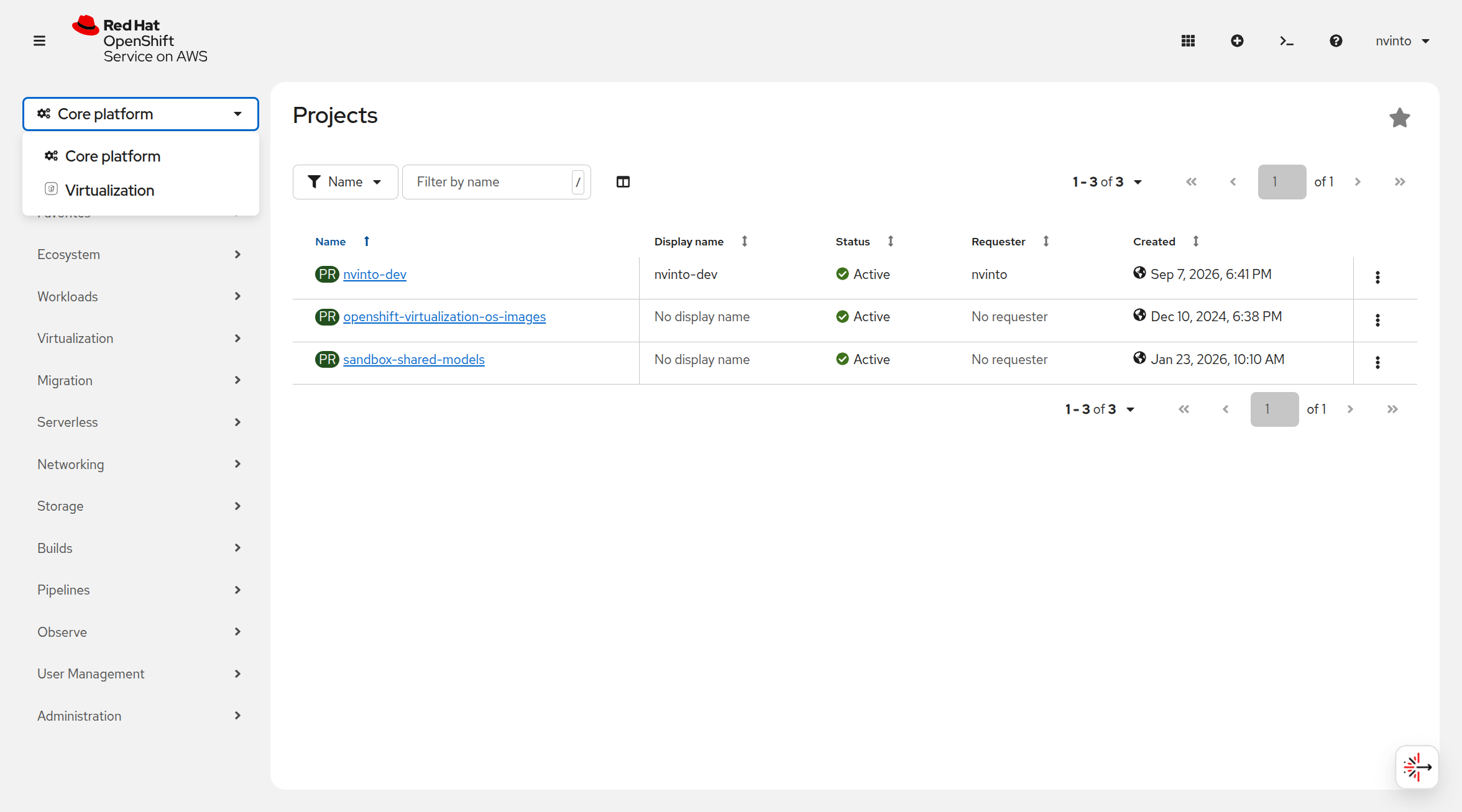This screenshot has width=1462, height=812.
Task: Click globe icon next to Sep 7, 2026
Action: click(x=1139, y=273)
